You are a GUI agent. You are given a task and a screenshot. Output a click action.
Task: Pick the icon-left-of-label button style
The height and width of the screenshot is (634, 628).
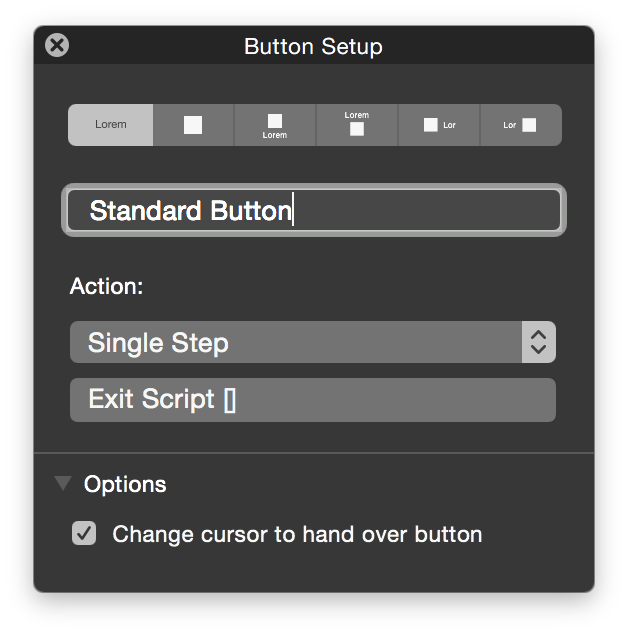tap(439, 125)
